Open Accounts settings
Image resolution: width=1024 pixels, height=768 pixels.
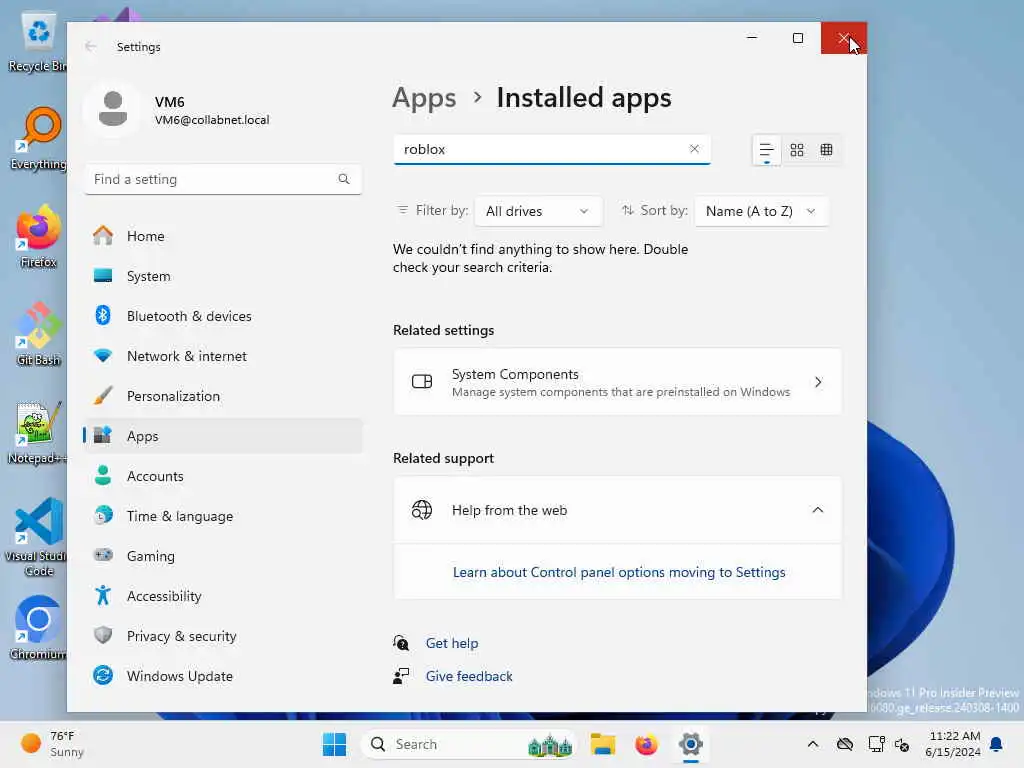[223, 476]
